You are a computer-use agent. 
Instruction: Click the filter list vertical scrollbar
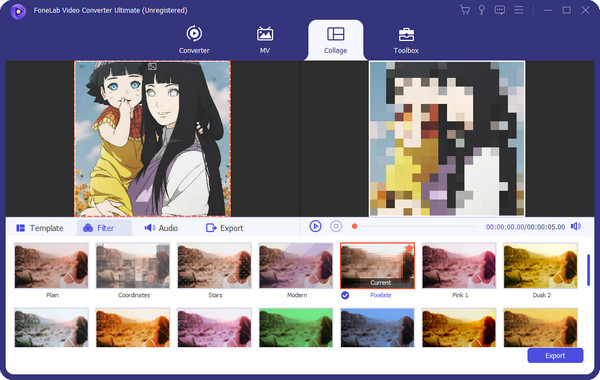pyautogui.click(x=588, y=270)
